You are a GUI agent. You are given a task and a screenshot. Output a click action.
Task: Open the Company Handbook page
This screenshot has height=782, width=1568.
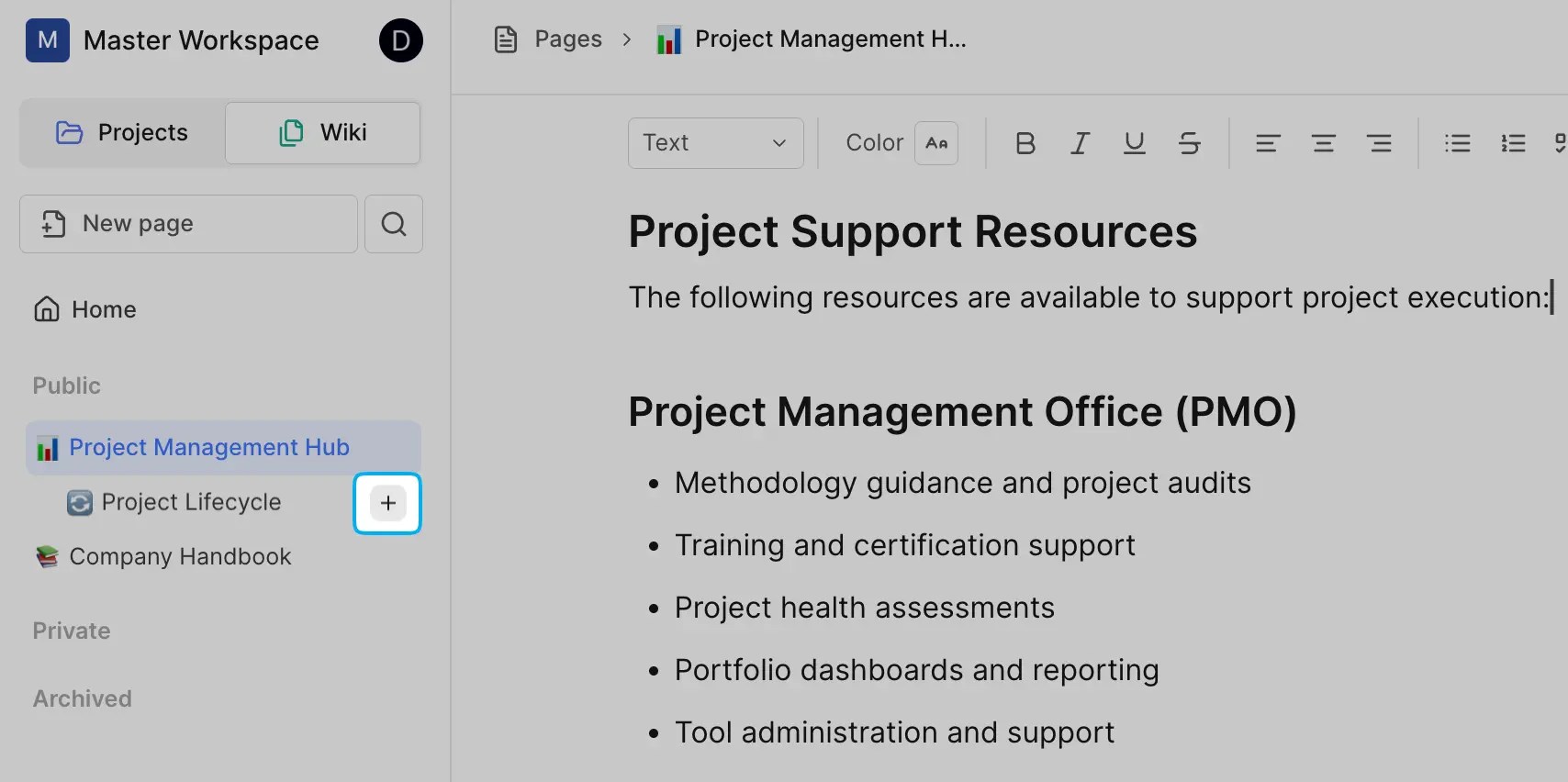coord(180,557)
